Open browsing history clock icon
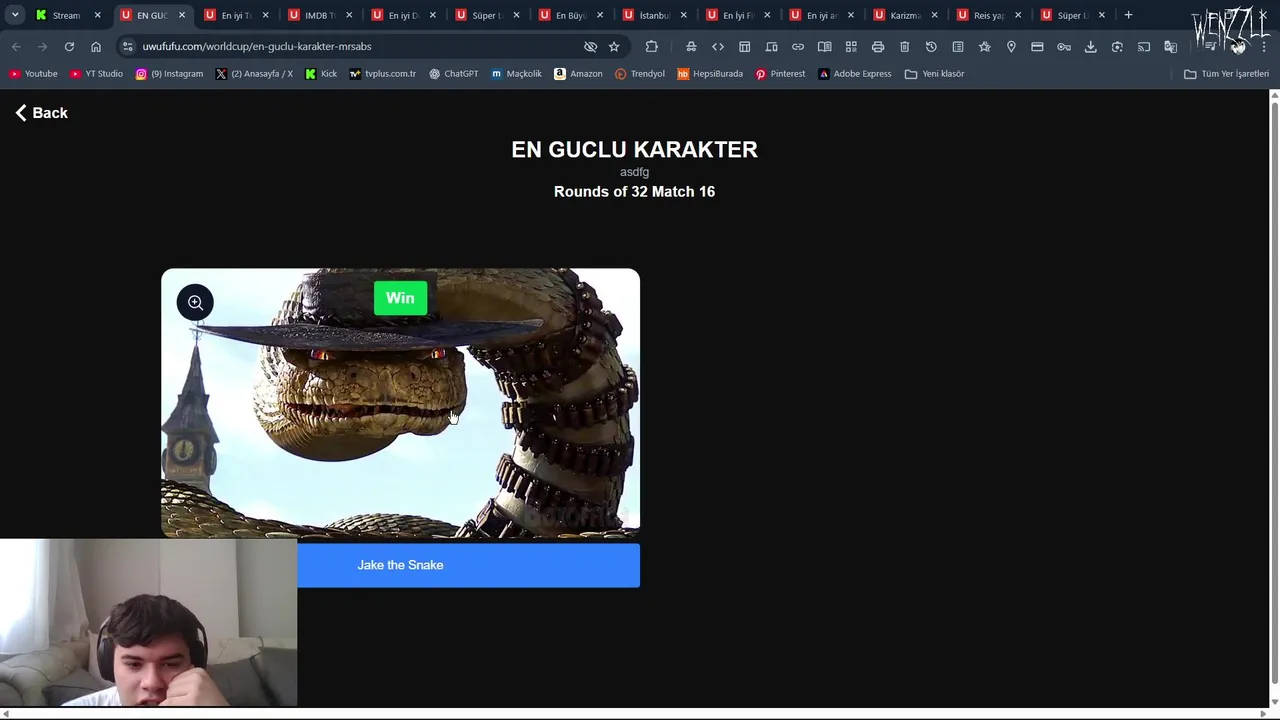Image resolution: width=1280 pixels, height=720 pixels. coord(931,46)
